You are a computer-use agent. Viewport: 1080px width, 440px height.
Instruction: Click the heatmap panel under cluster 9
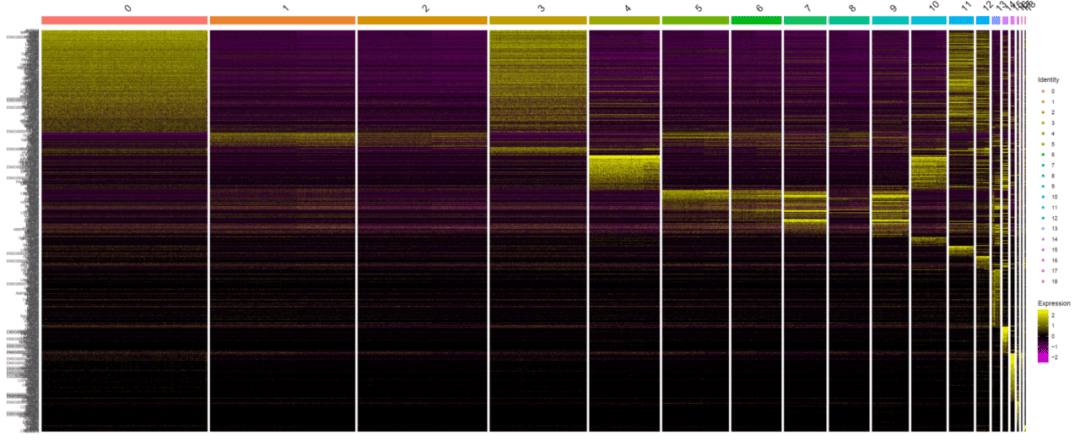pyautogui.click(x=890, y=231)
